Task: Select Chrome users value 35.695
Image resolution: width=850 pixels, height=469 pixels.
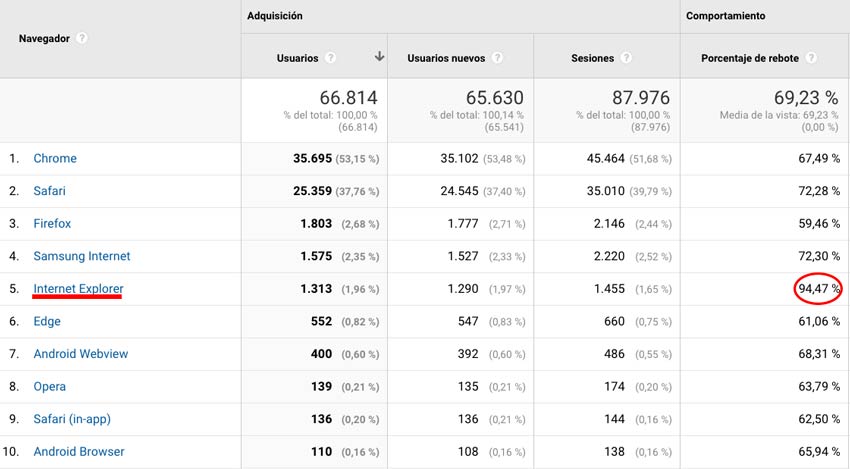Action: [312, 158]
